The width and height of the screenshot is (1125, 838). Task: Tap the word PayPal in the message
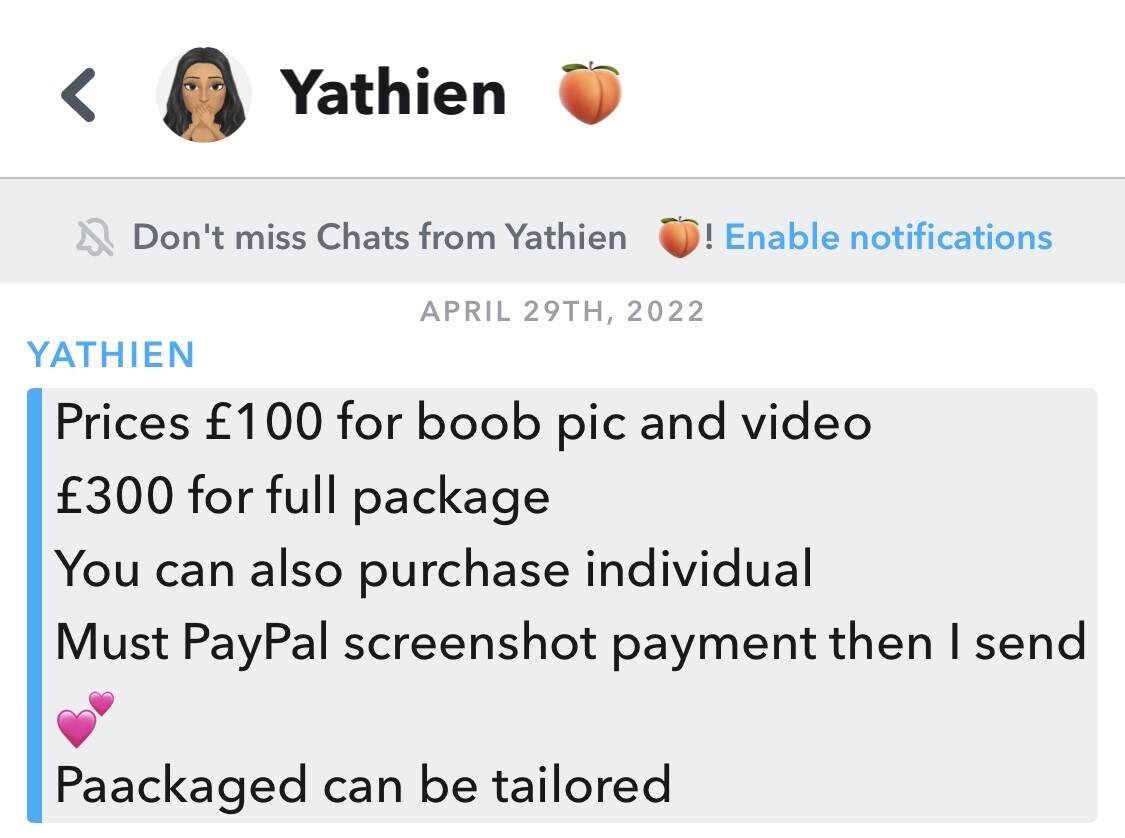pyautogui.click(x=255, y=643)
